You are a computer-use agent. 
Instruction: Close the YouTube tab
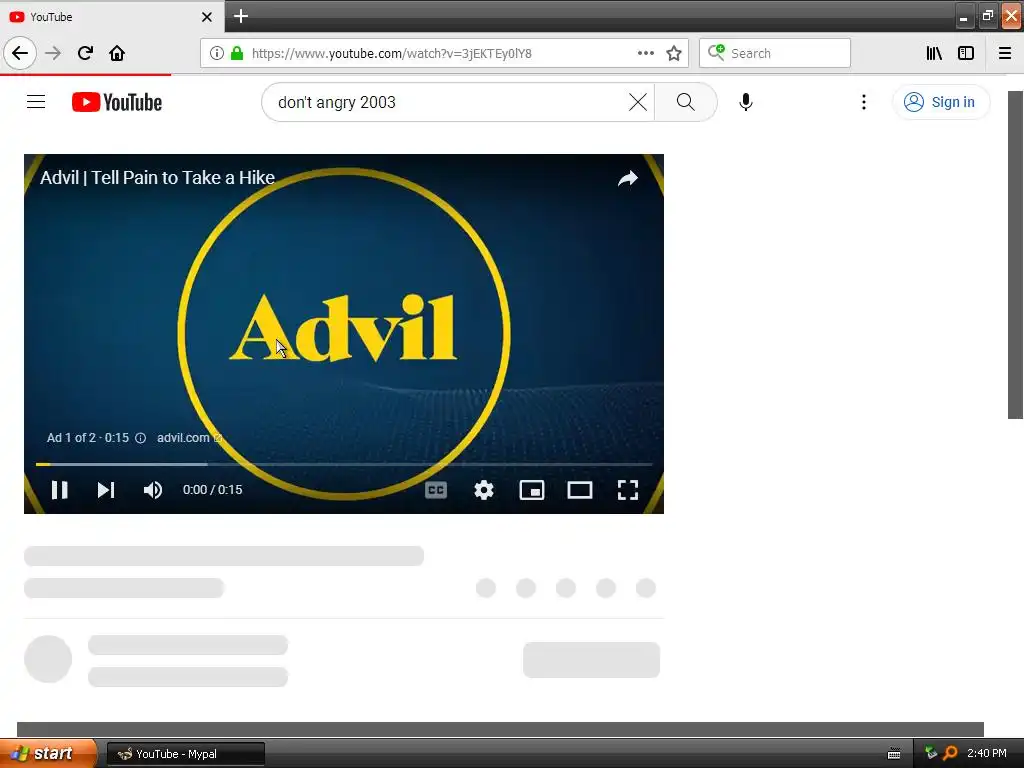click(206, 17)
